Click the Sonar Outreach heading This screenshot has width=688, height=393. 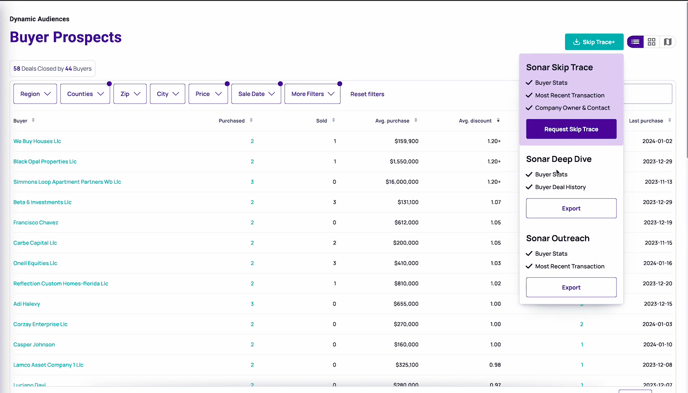coord(558,238)
